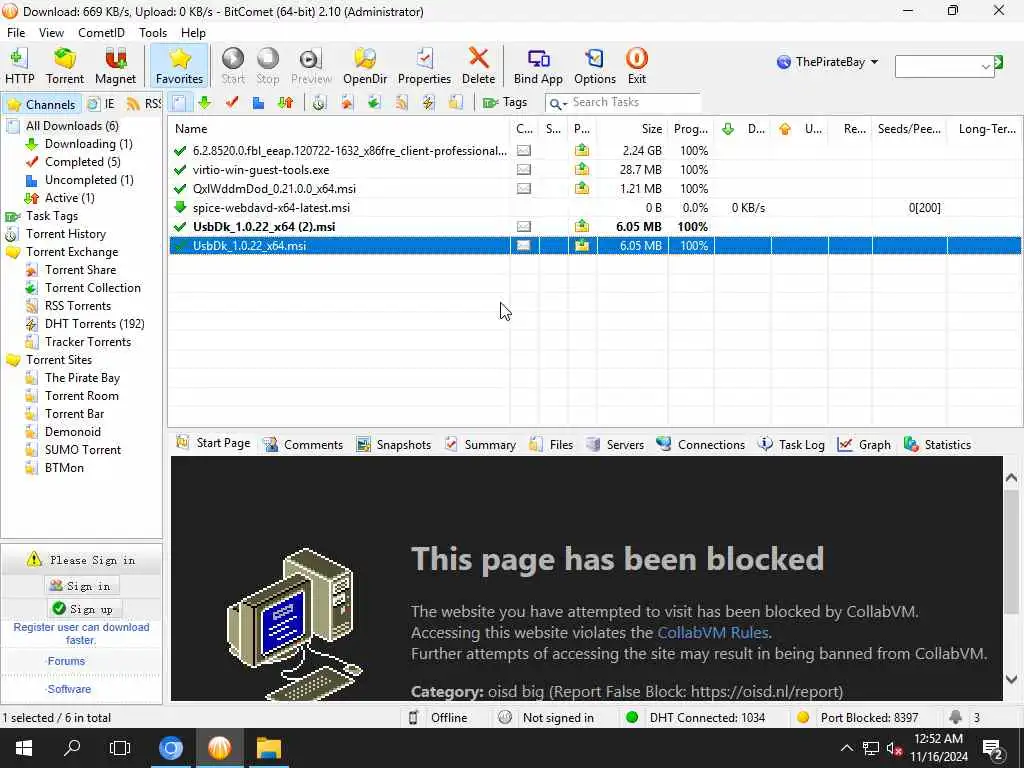1024x768 pixels.
Task: Switch to the Snapshots tab
Action: [394, 445]
